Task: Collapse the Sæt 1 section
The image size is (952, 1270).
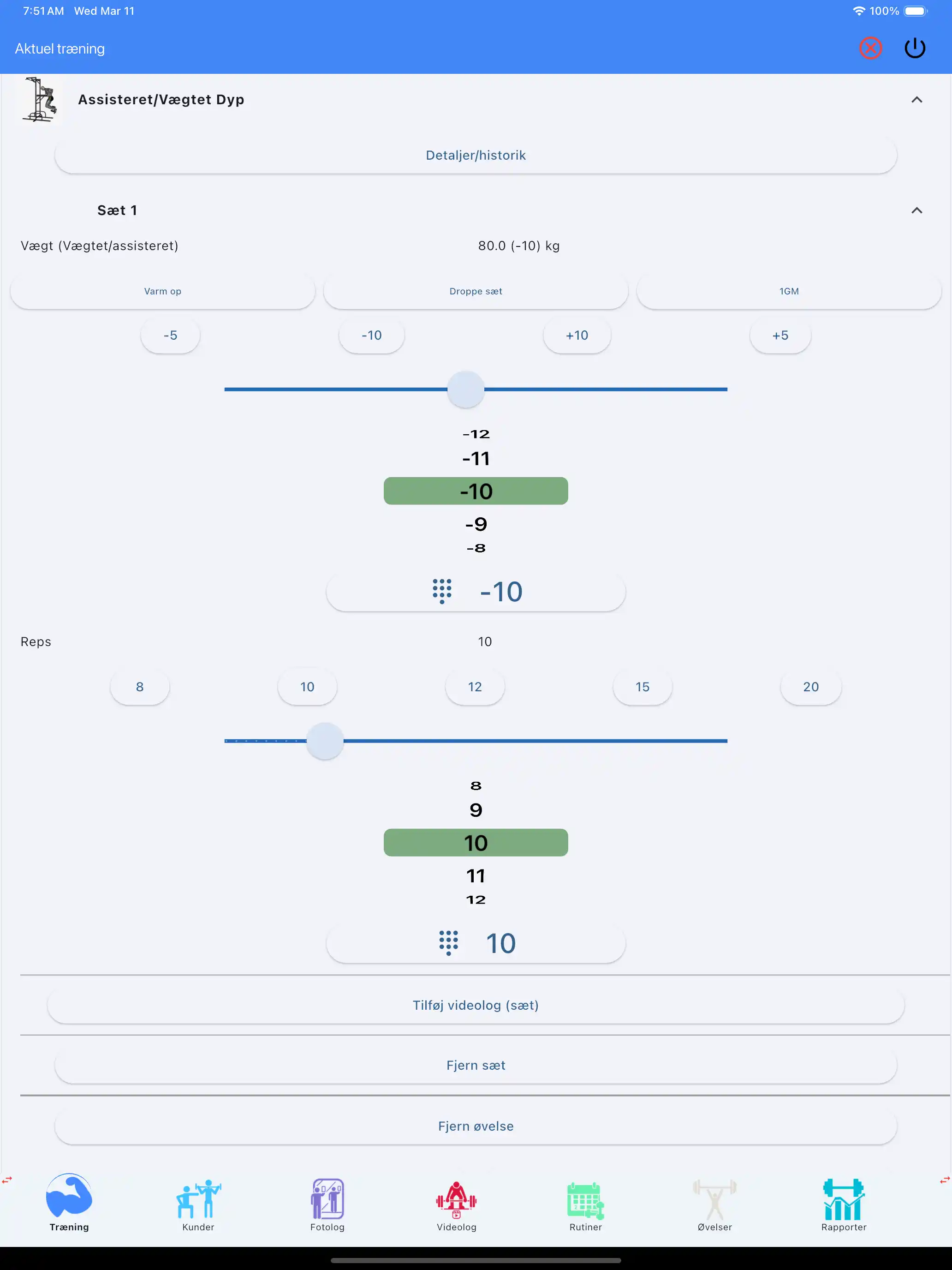Action: (x=916, y=211)
